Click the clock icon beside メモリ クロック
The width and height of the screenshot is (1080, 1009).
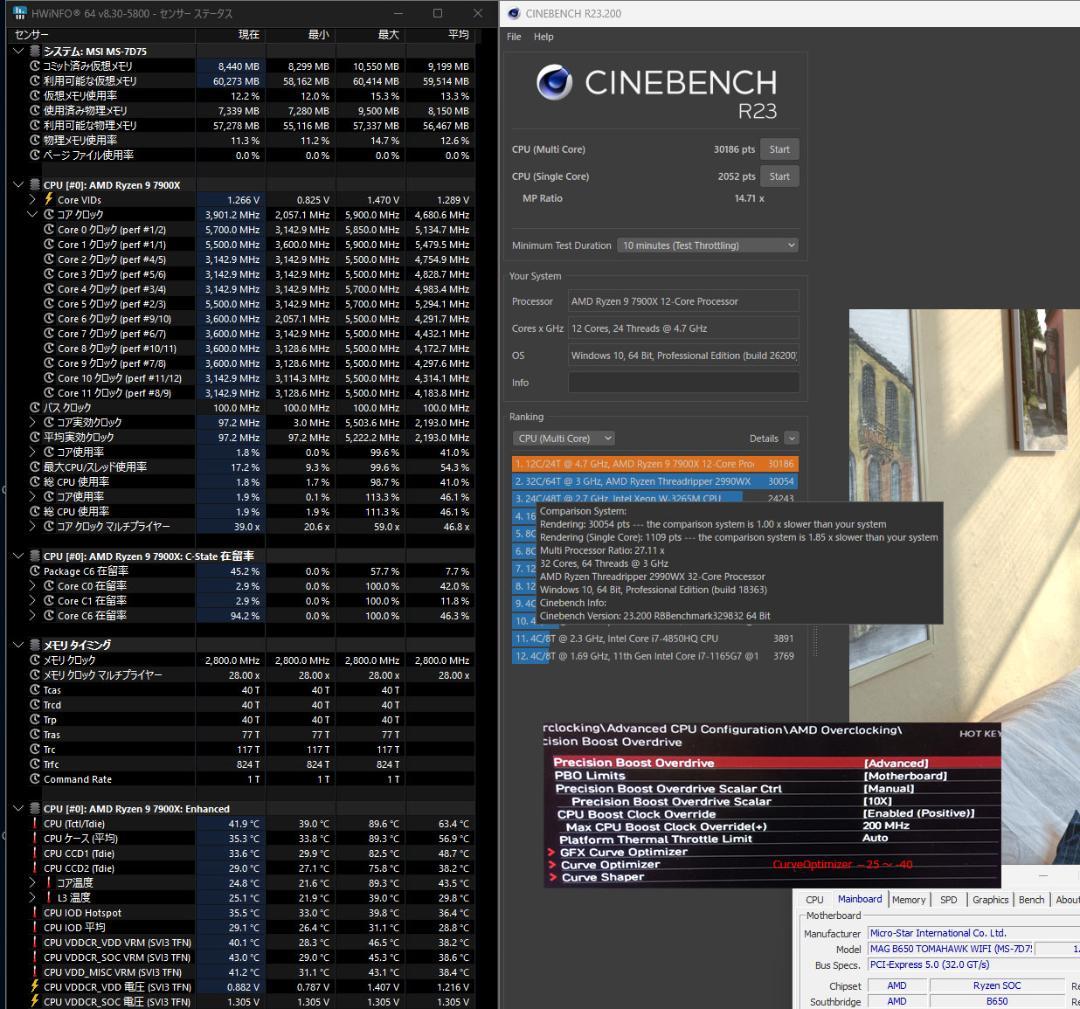pos(35,660)
